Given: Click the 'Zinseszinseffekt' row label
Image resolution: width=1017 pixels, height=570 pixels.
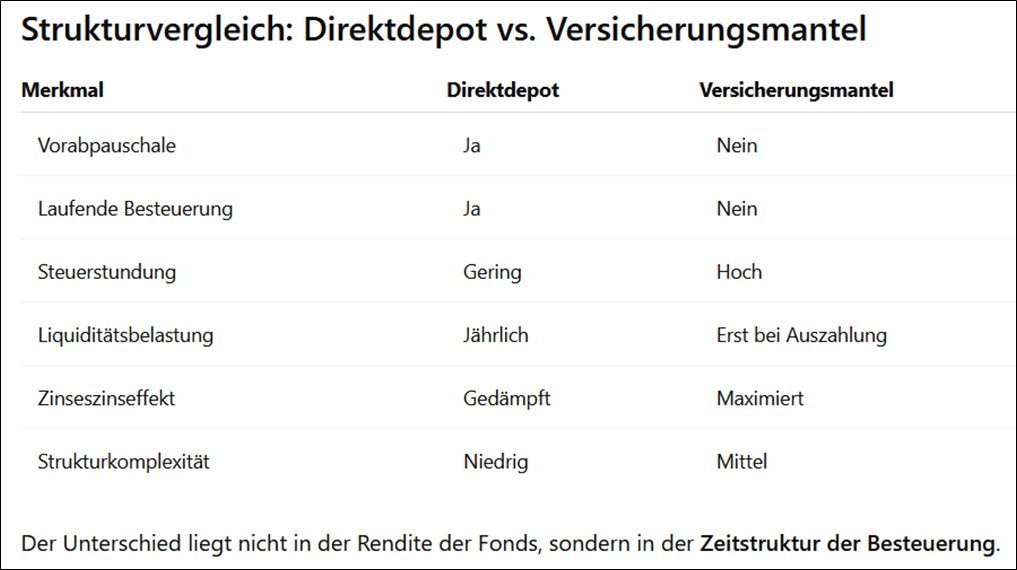Looking at the screenshot, I should 107,398.
